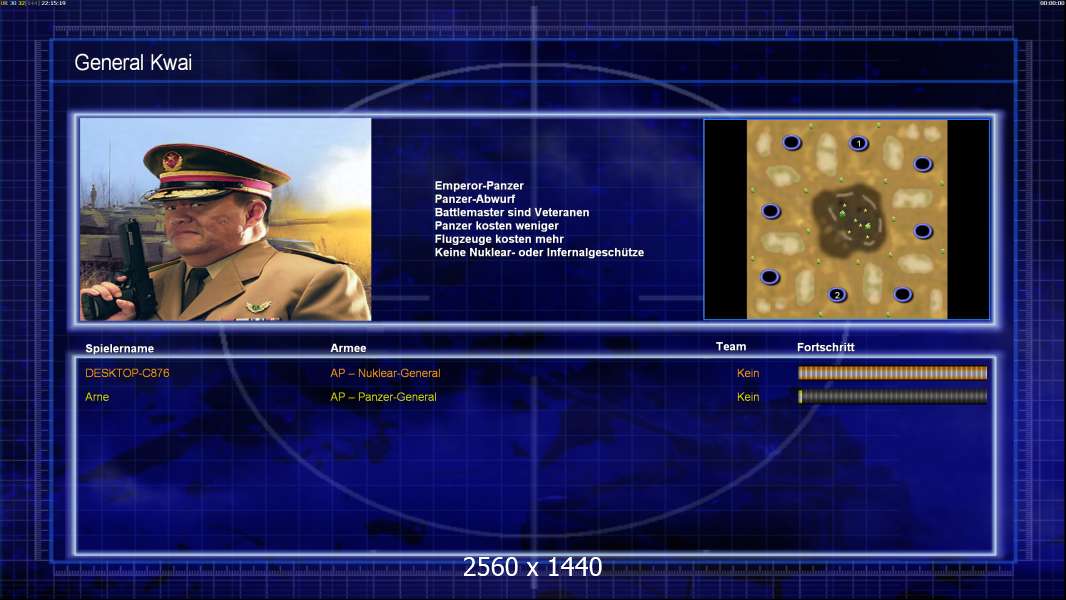Click 'Keine Nuklear- oder Infernalgeschütze' text
The width and height of the screenshot is (1066, 600).
[539, 252]
